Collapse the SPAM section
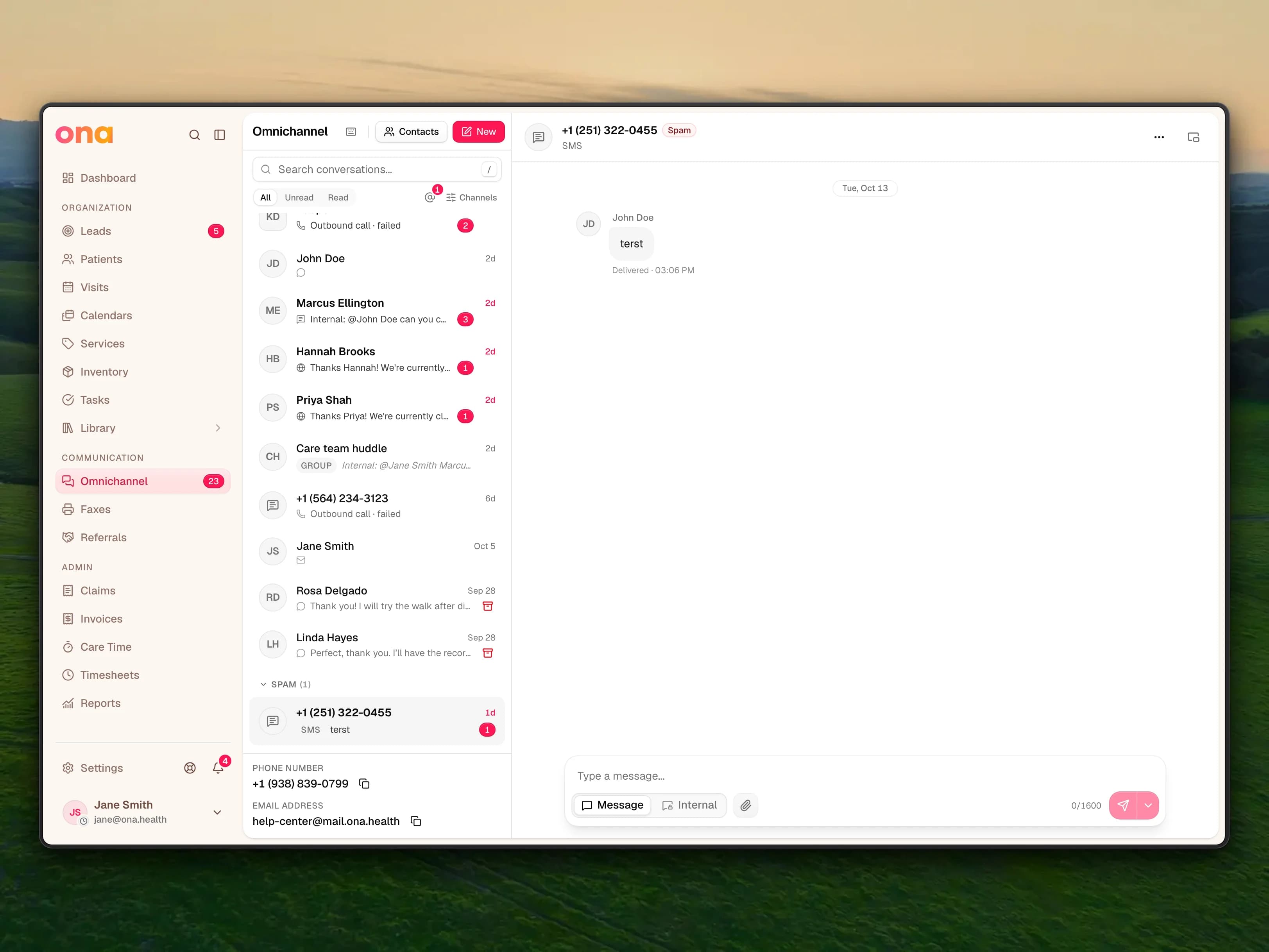Image resolution: width=1269 pixels, height=952 pixels. (285, 684)
